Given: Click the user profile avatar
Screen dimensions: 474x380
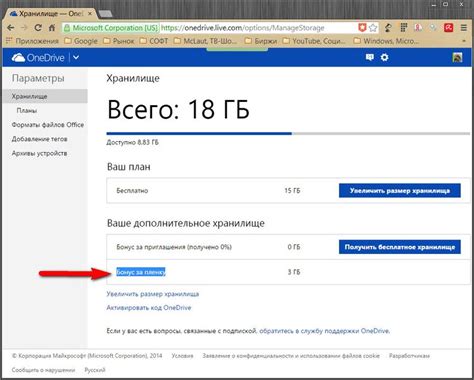Looking at the screenshot, I should (457, 57).
